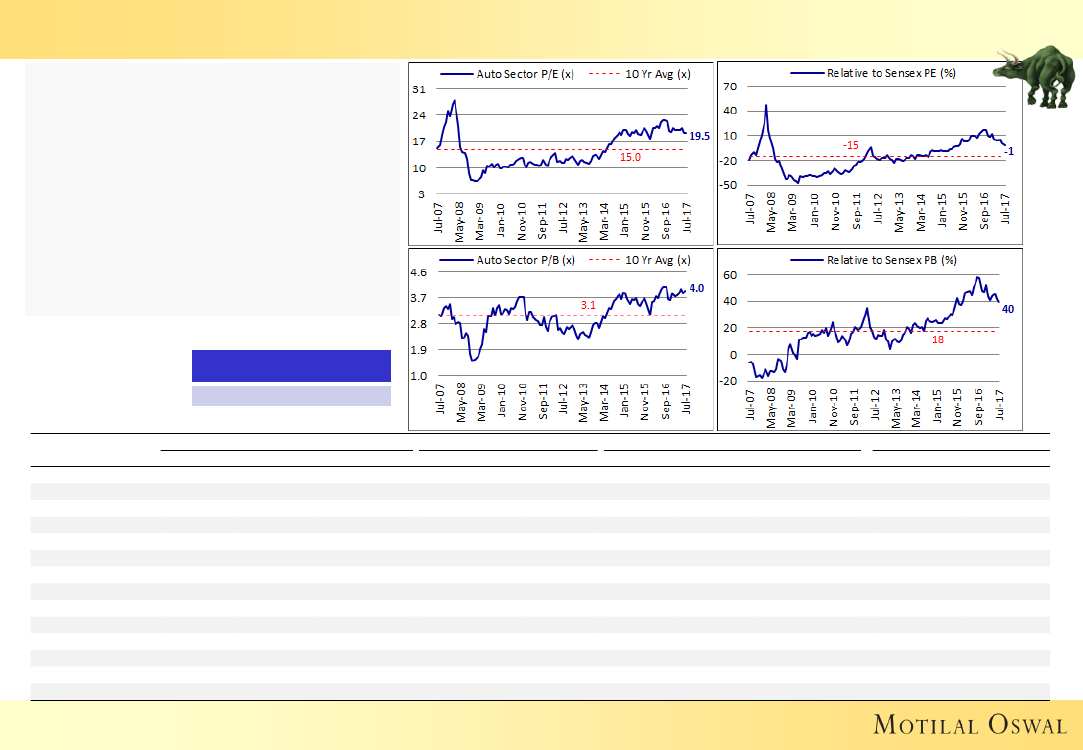The height and width of the screenshot is (750, 1083).
Task: Click the light lavender color bar
Action: point(291,396)
